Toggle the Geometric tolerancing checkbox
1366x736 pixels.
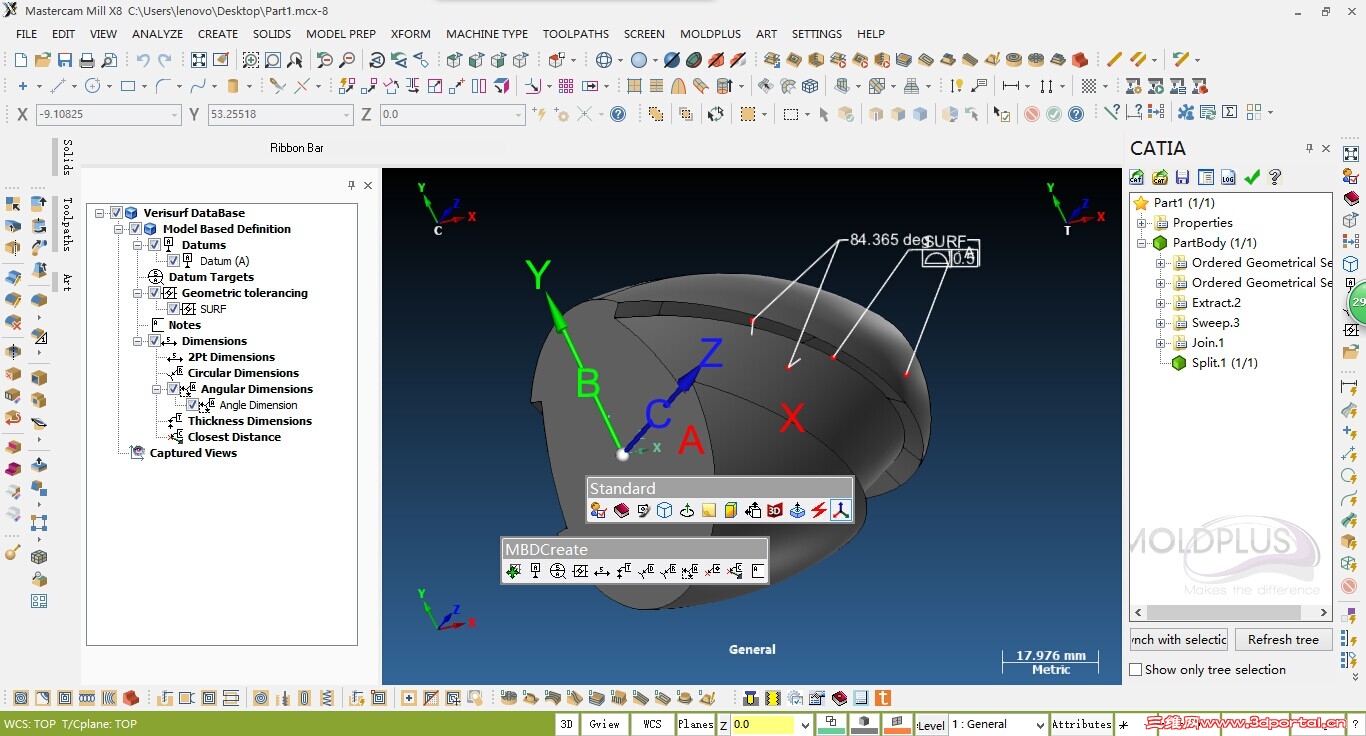[x=154, y=293]
